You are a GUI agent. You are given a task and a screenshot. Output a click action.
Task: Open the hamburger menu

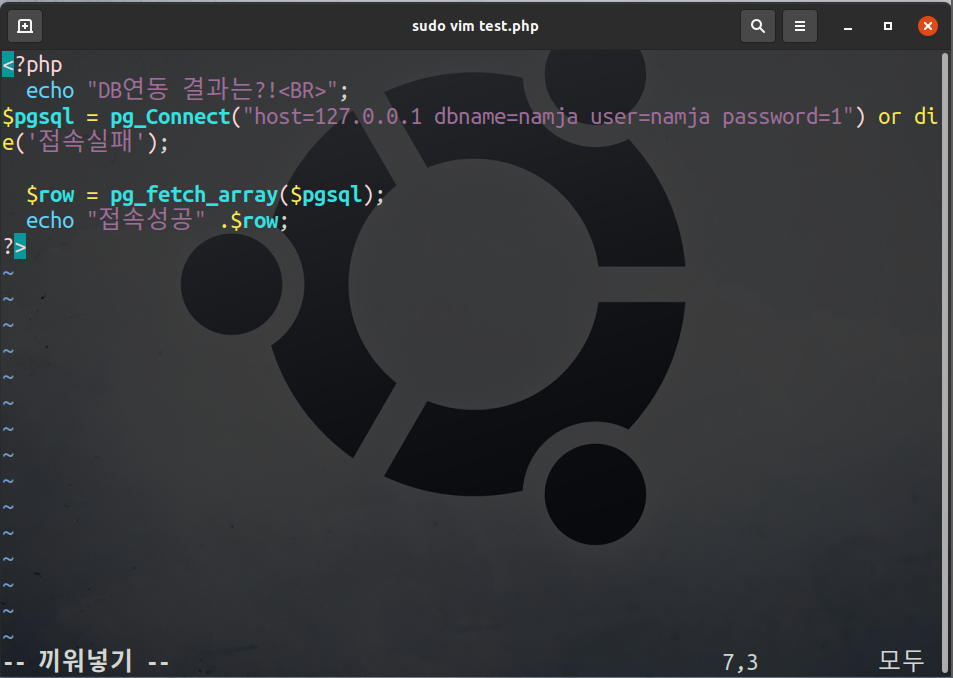pyautogui.click(x=800, y=26)
